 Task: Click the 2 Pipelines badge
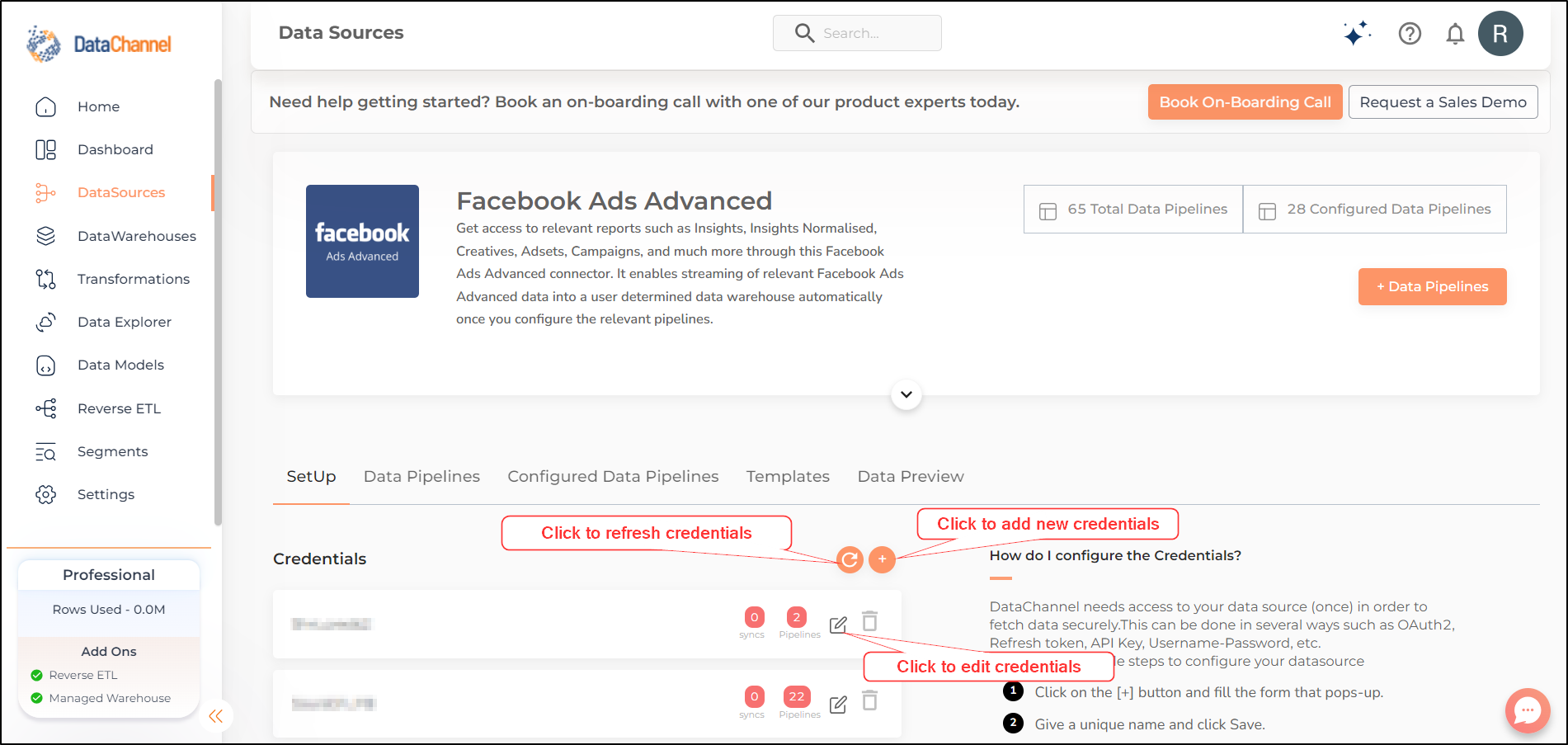tap(797, 617)
